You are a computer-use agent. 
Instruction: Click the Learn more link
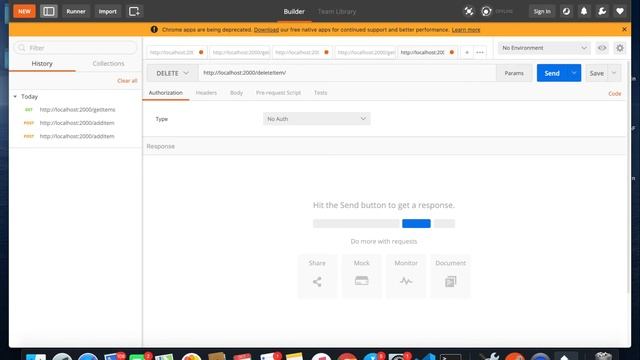pos(466,30)
